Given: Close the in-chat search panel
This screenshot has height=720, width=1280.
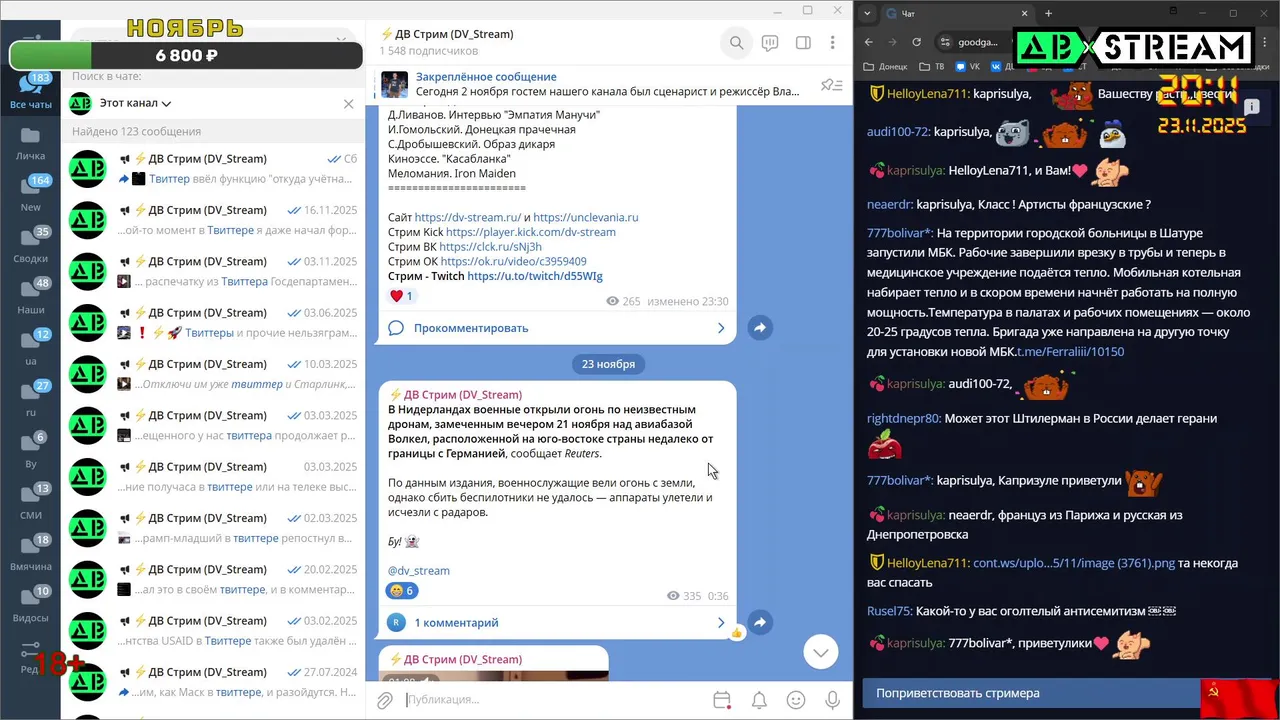Looking at the screenshot, I should point(348,103).
